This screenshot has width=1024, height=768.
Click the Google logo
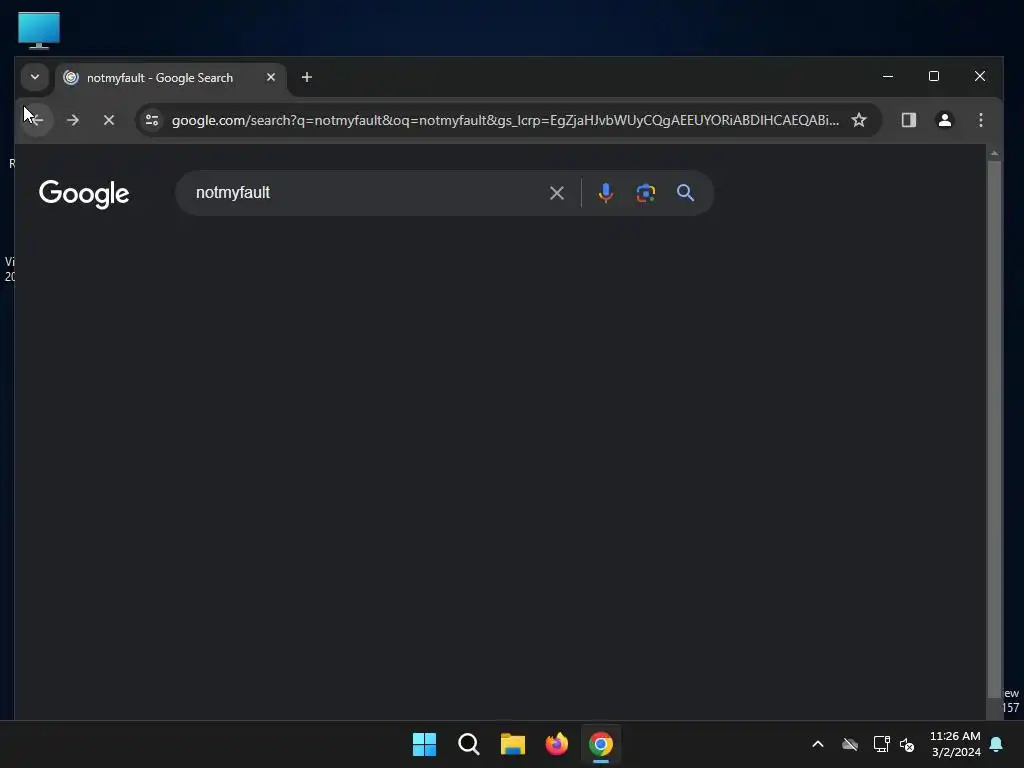(84, 194)
